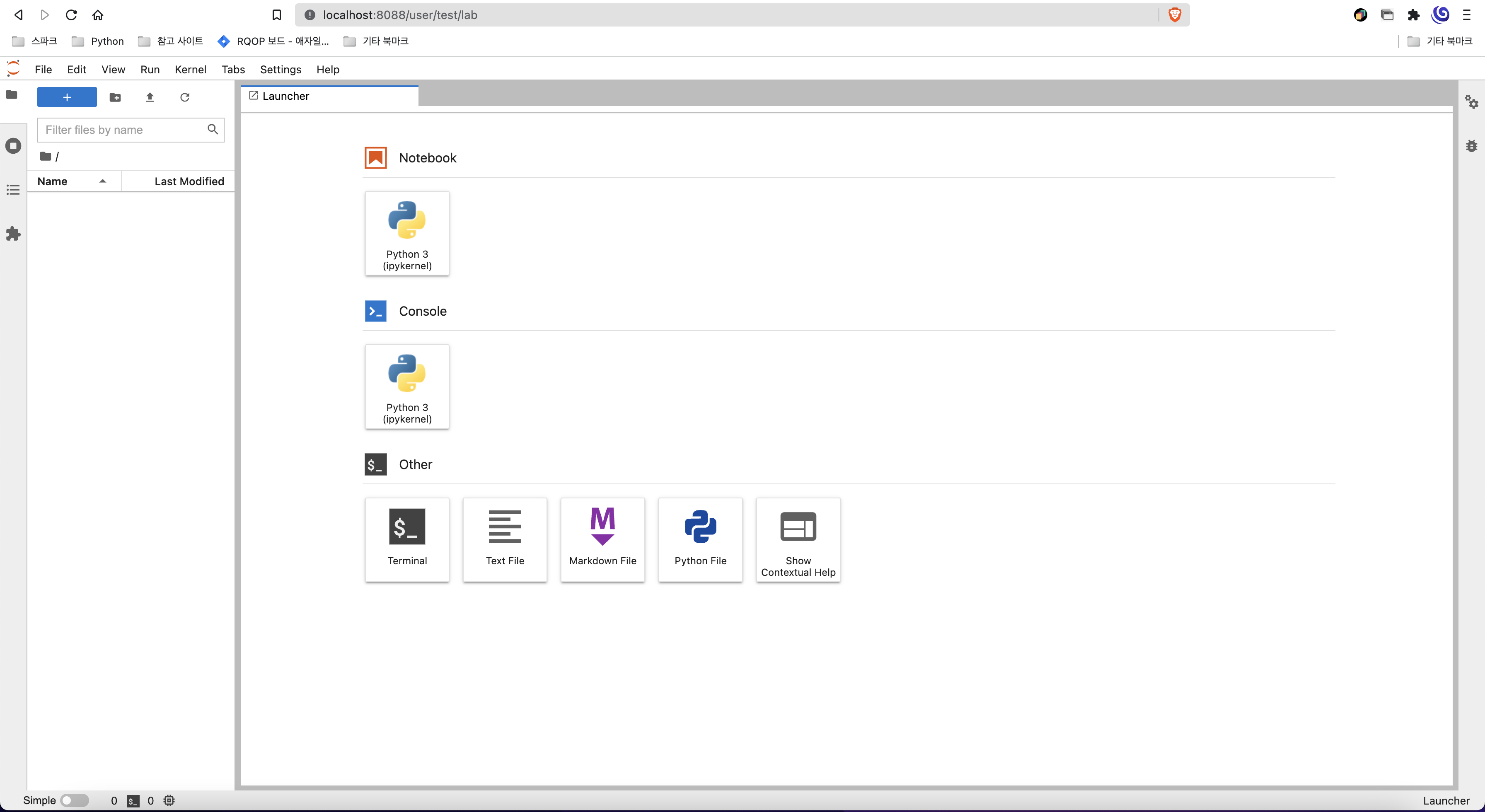Launch the Terminal from Other section
This screenshot has width=1485, height=812.
407,539
